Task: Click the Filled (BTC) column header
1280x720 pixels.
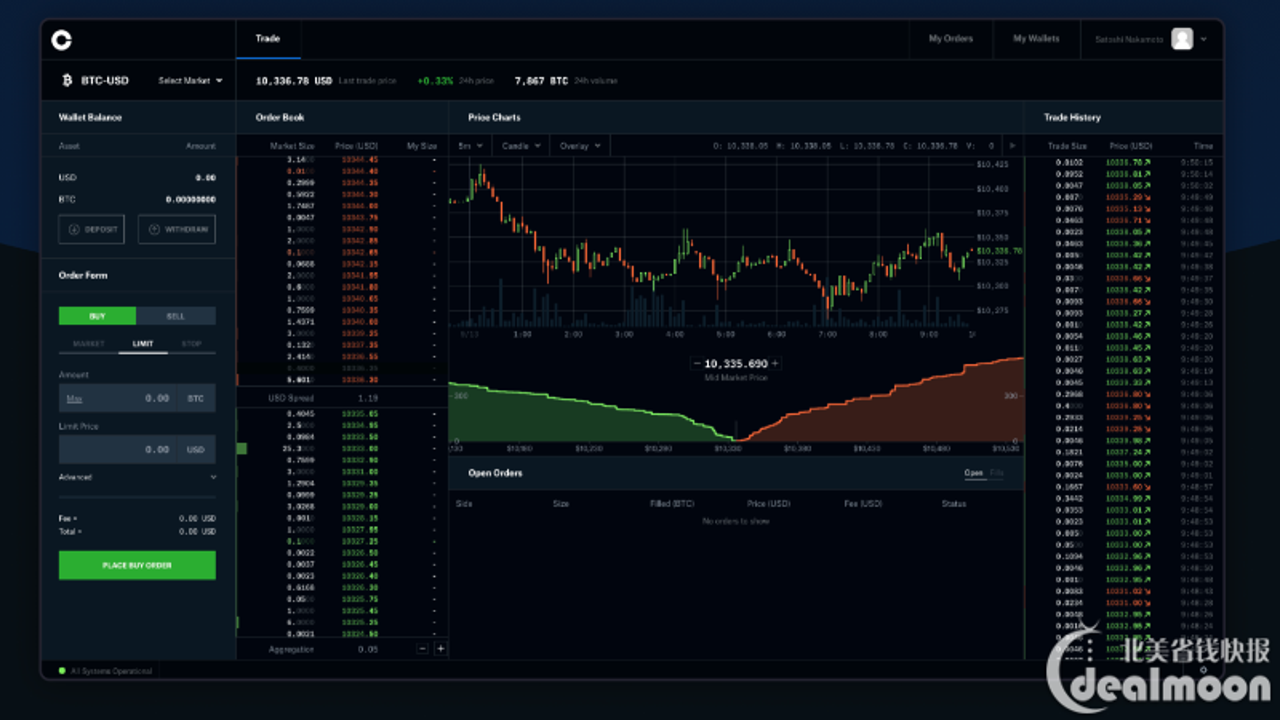Action: coord(672,503)
